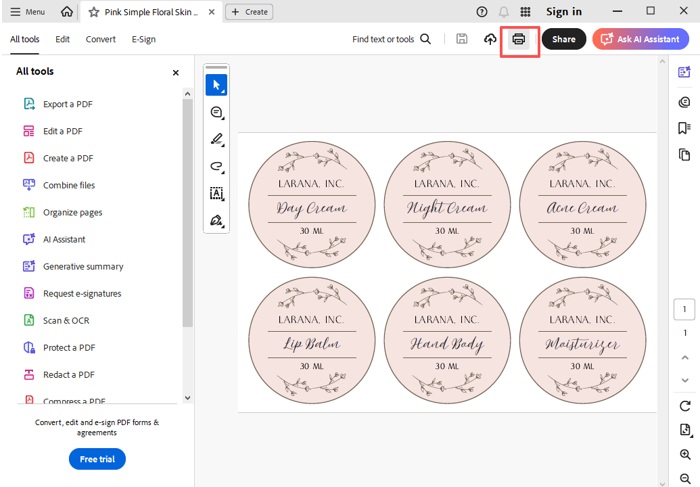700x487 pixels.
Task: Select the Highlight pen tool
Action: point(216,140)
